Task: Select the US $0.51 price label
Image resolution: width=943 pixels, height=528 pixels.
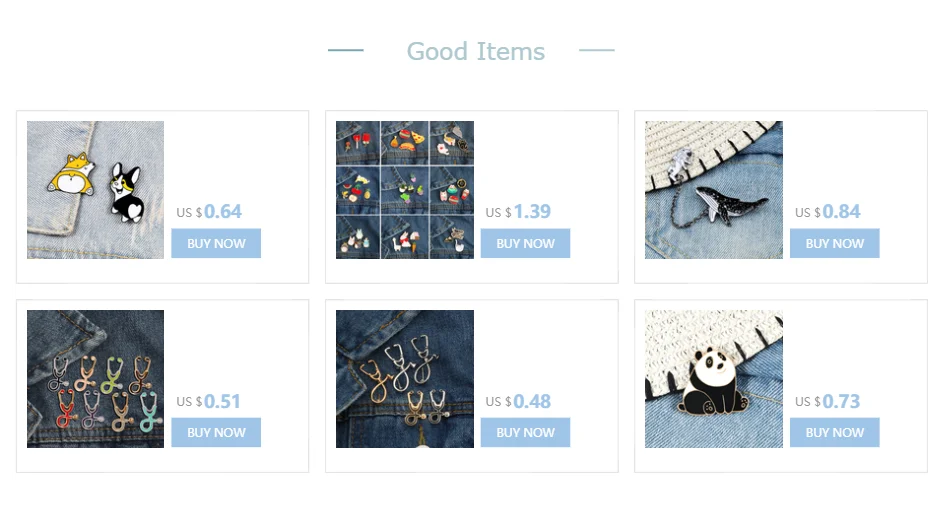Action: coord(208,401)
